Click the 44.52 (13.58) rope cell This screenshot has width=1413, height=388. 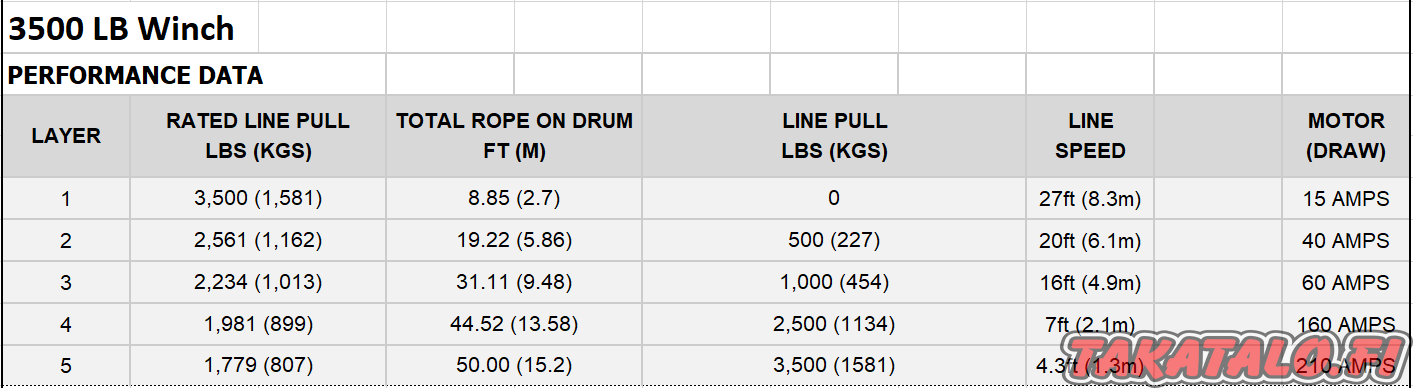514,325
